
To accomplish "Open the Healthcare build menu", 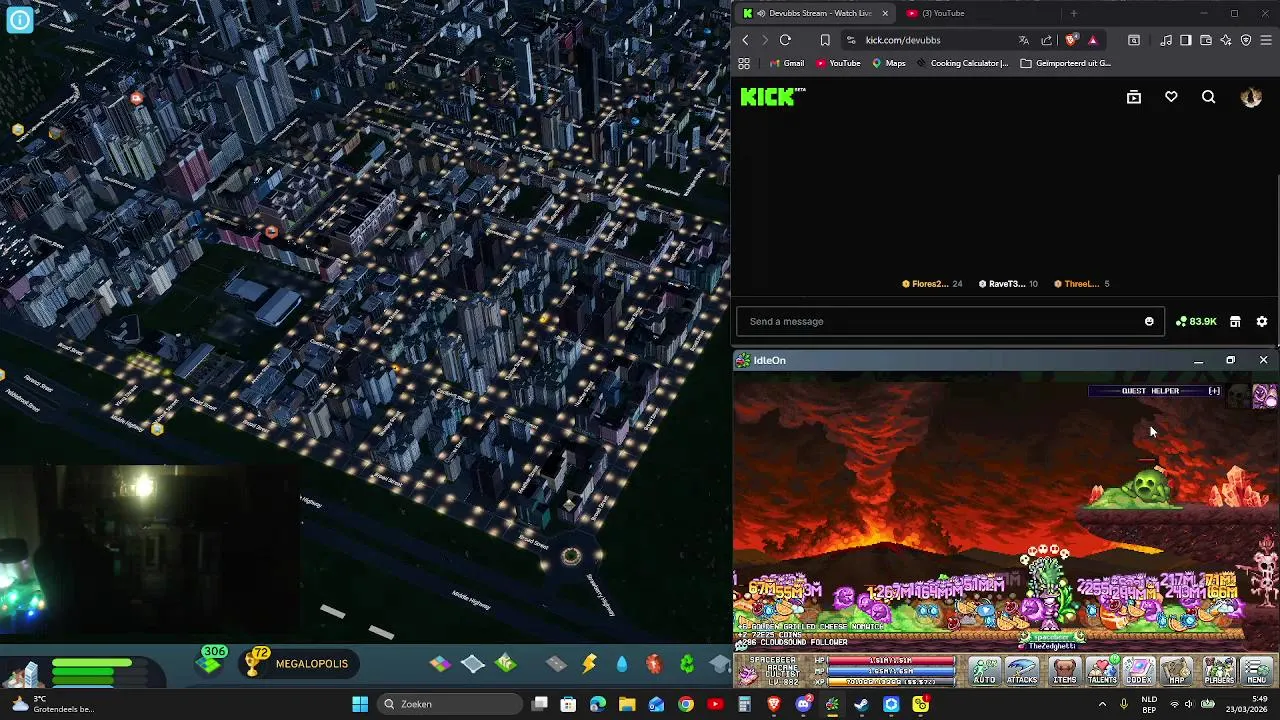I will click(654, 663).
